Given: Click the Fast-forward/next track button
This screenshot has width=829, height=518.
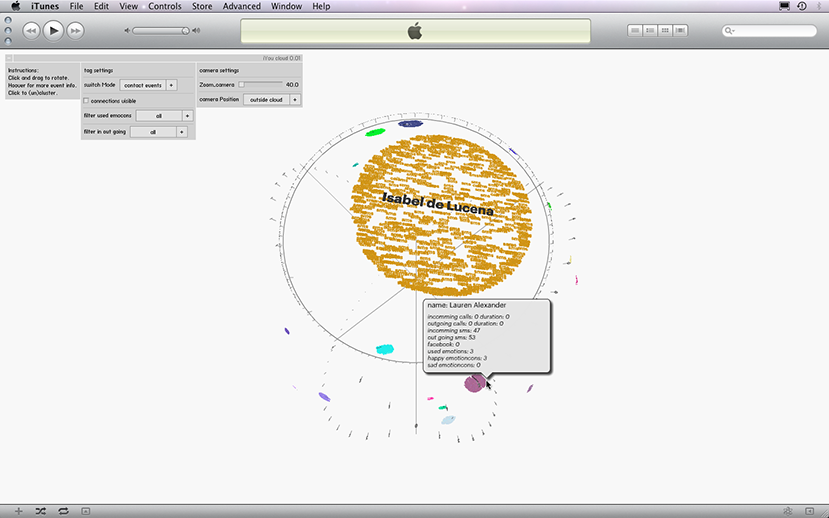Looking at the screenshot, I should [x=75, y=31].
